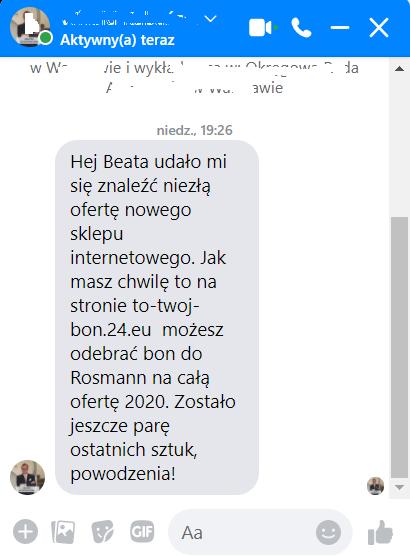Click the small seen-by avatar indicator
This screenshot has width=410, height=557.
click(x=376, y=486)
